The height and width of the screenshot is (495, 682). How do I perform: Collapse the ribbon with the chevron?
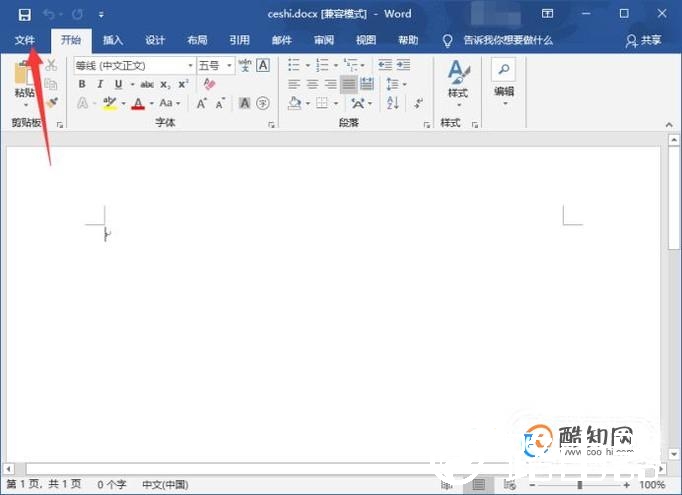coord(669,125)
